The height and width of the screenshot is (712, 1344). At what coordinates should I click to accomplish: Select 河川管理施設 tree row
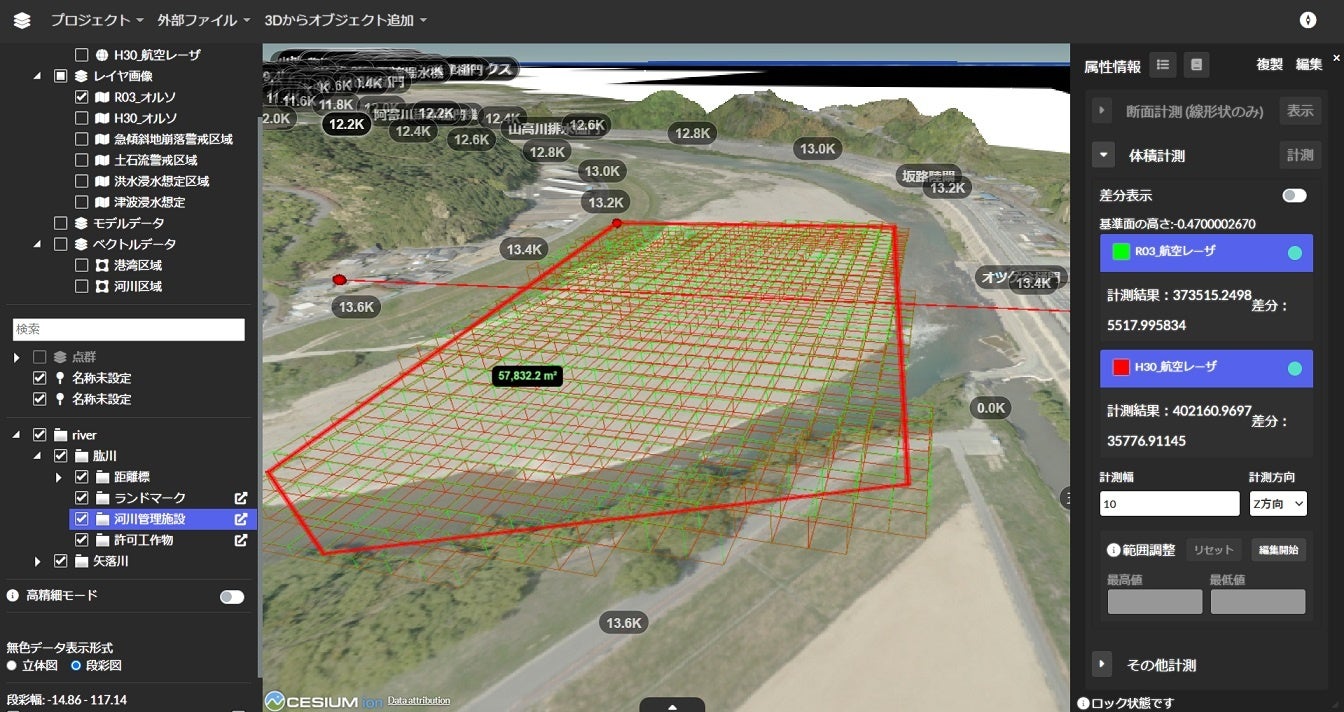click(x=163, y=519)
